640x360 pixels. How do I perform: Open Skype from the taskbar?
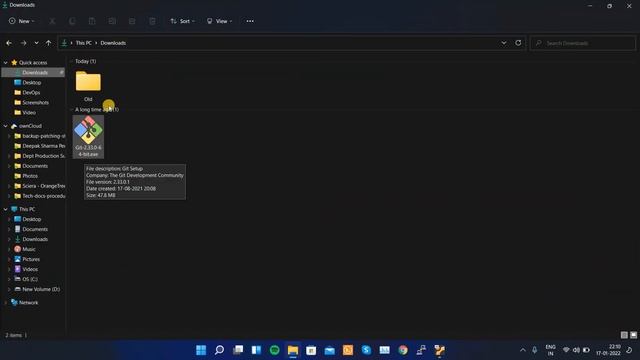coord(366,350)
